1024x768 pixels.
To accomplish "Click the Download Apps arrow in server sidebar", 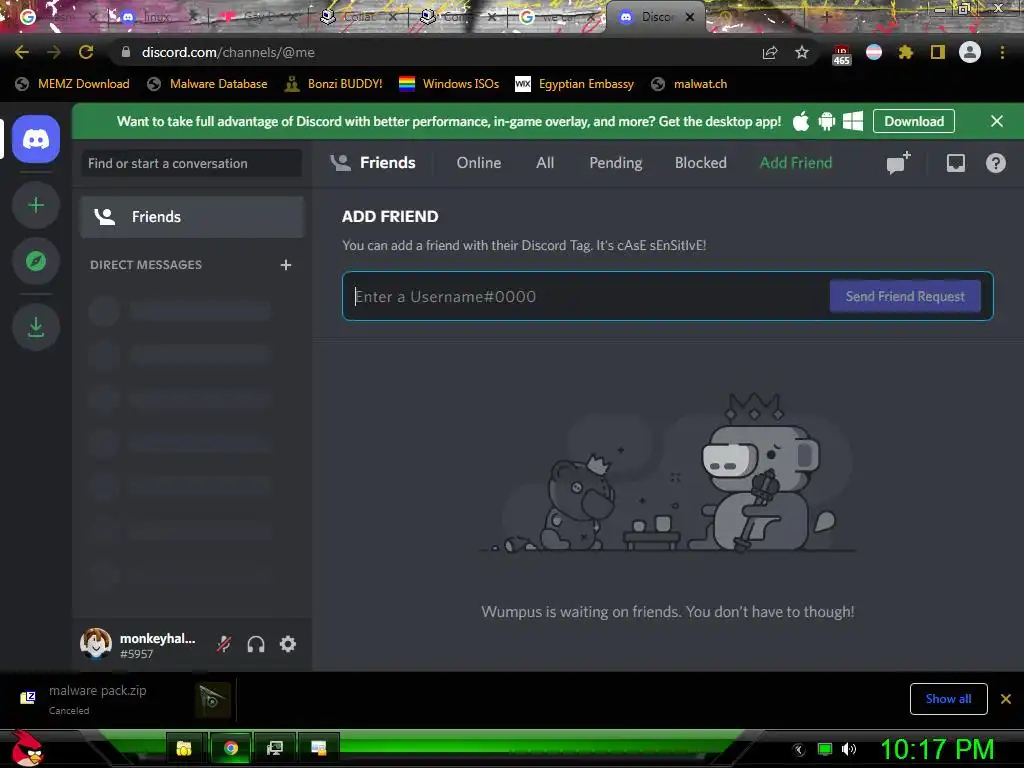I will [x=36, y=327].
